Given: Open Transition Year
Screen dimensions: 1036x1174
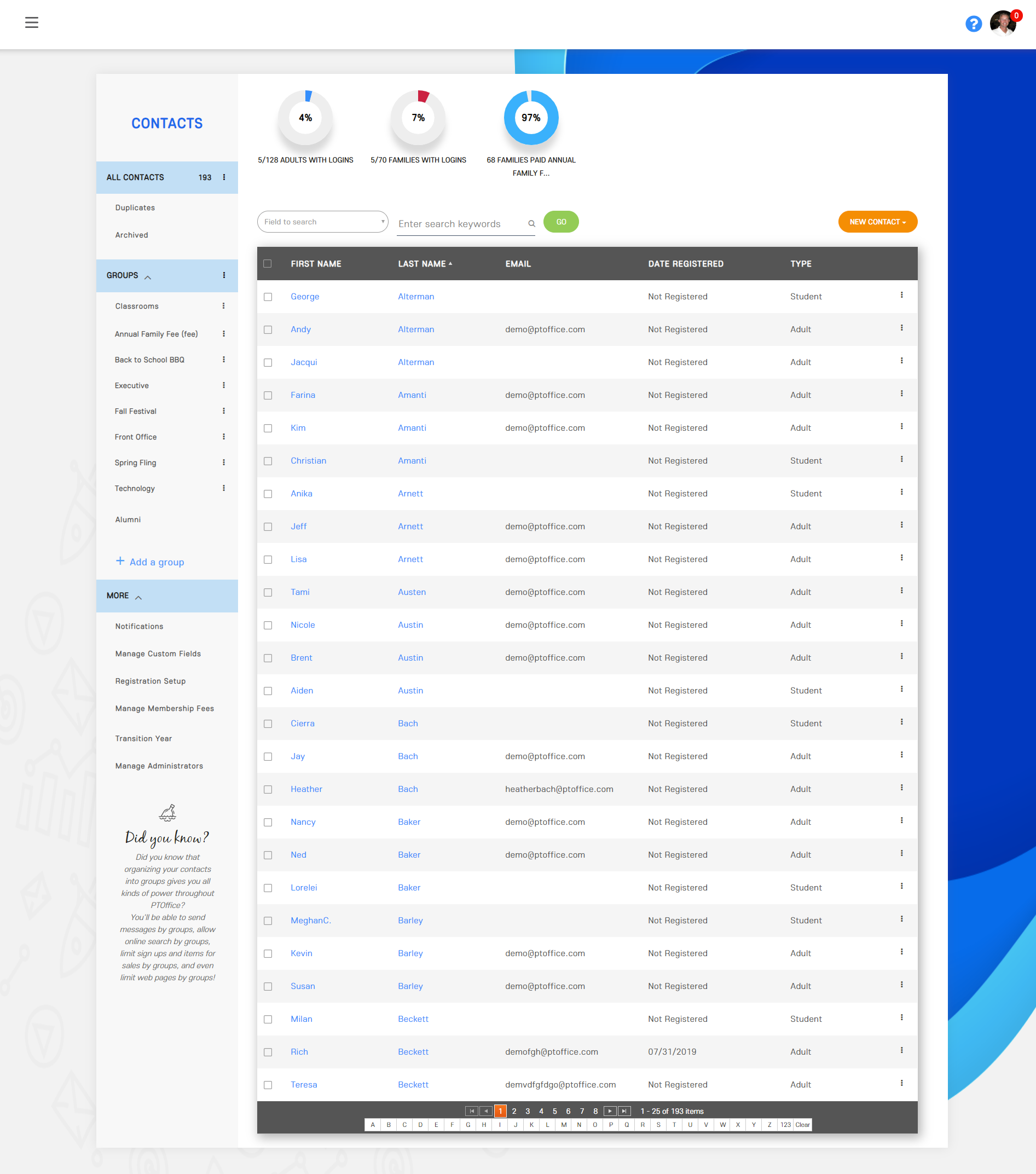Looking at the screenshot, I should (143, 738).
